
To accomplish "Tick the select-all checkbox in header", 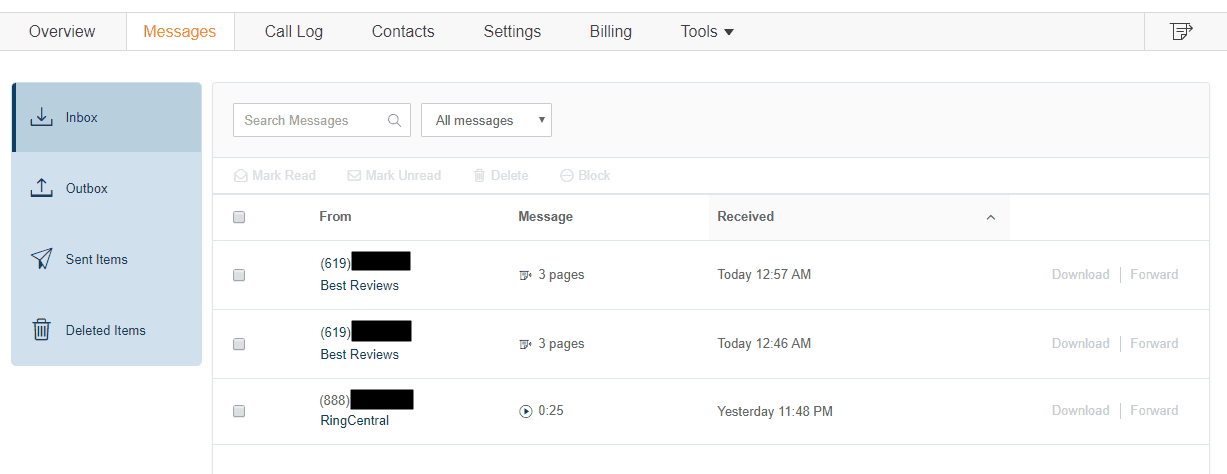I will tap(239, 217).
